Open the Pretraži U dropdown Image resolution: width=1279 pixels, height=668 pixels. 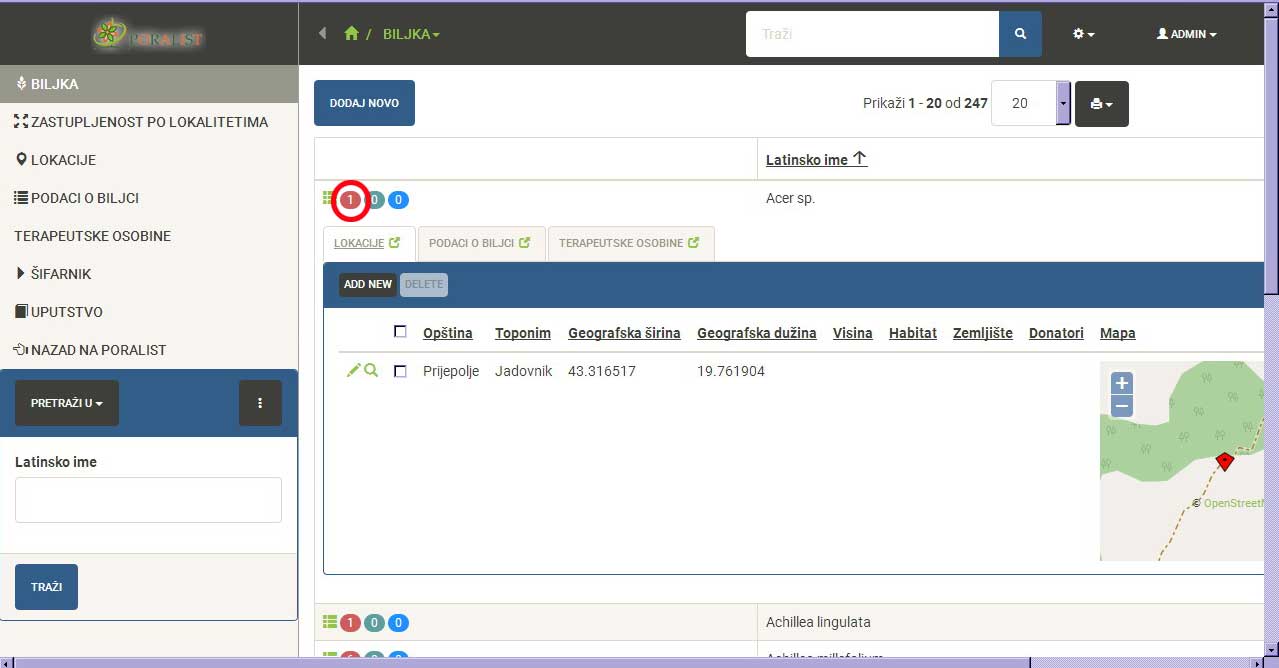67,403
